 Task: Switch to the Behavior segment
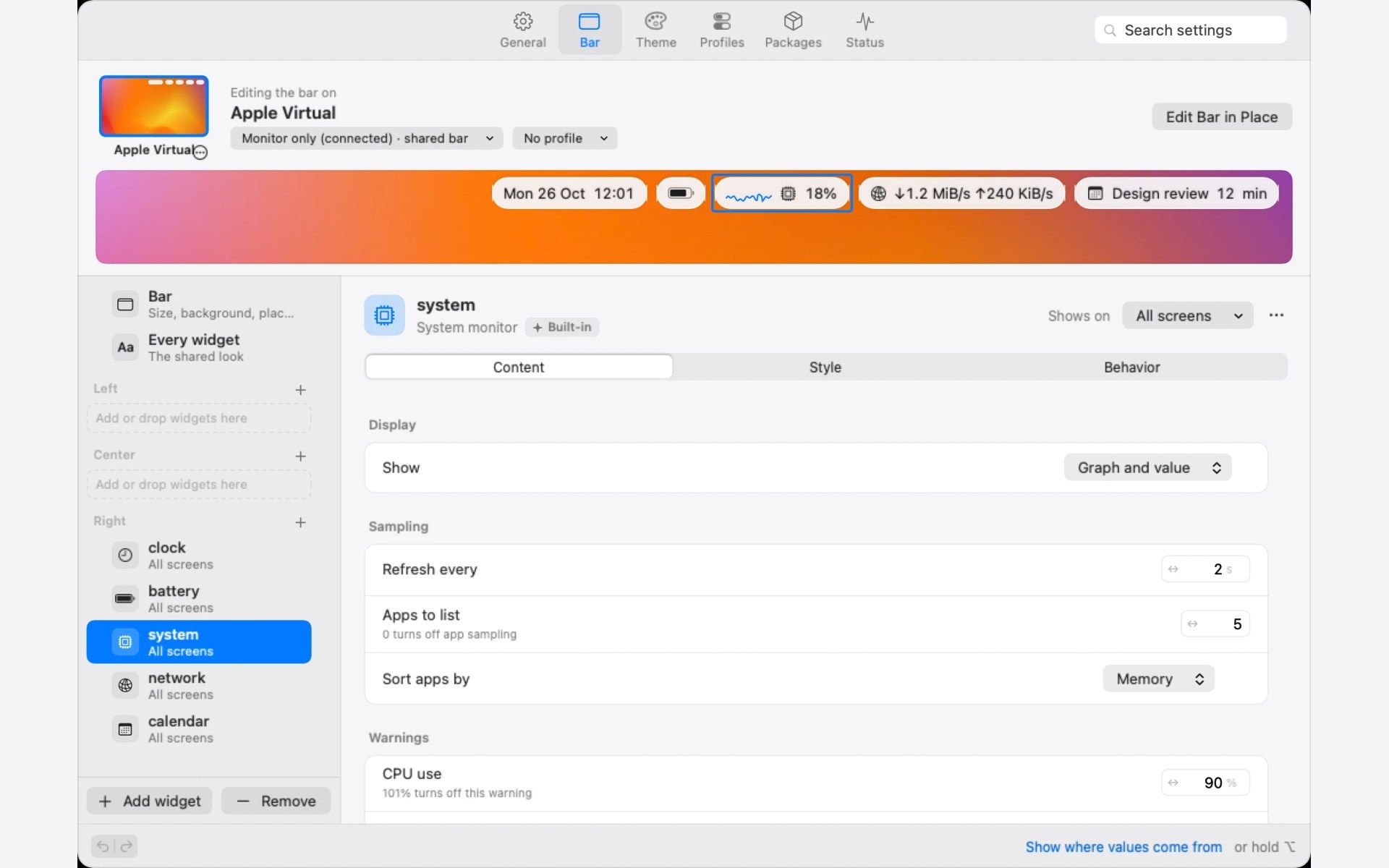1131,367
